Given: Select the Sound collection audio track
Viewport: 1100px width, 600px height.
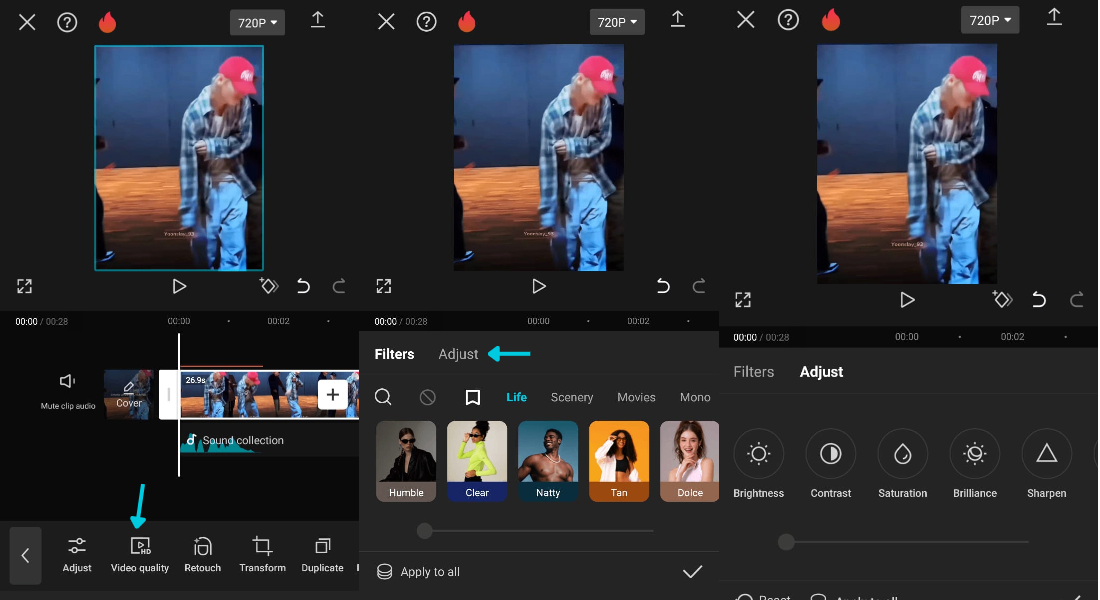Looking at the screenshot, I should pos(269,441).
